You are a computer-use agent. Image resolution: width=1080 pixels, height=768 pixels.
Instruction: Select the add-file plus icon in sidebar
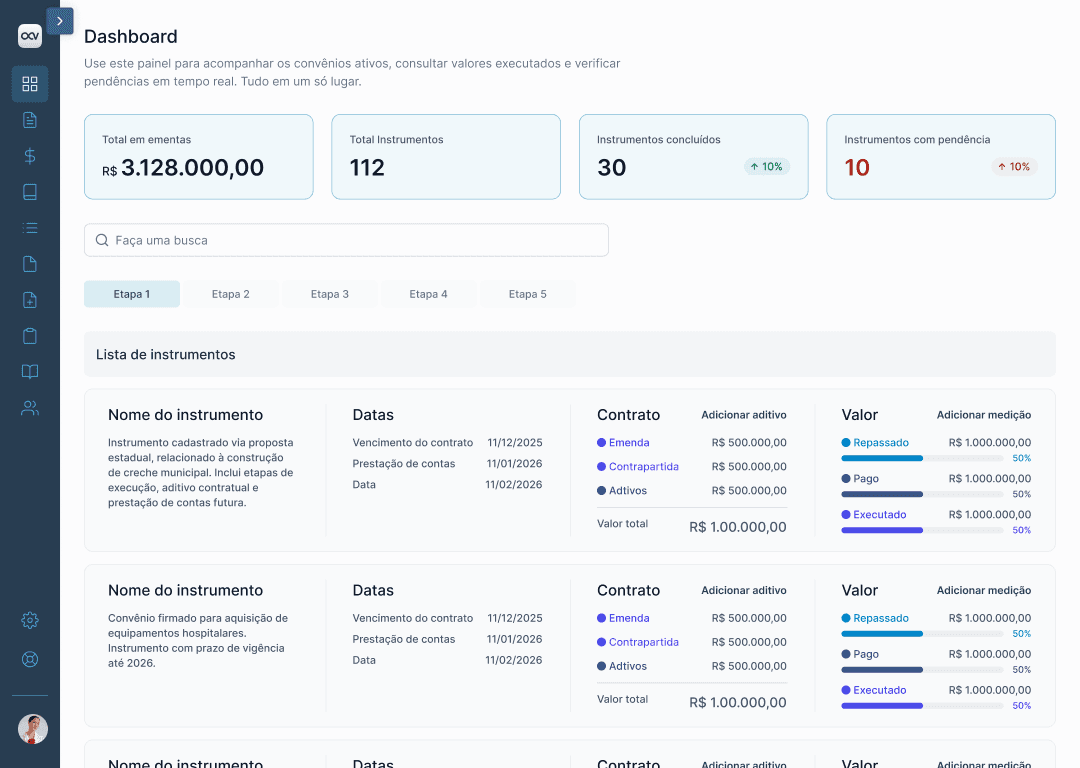click(30, 300)
